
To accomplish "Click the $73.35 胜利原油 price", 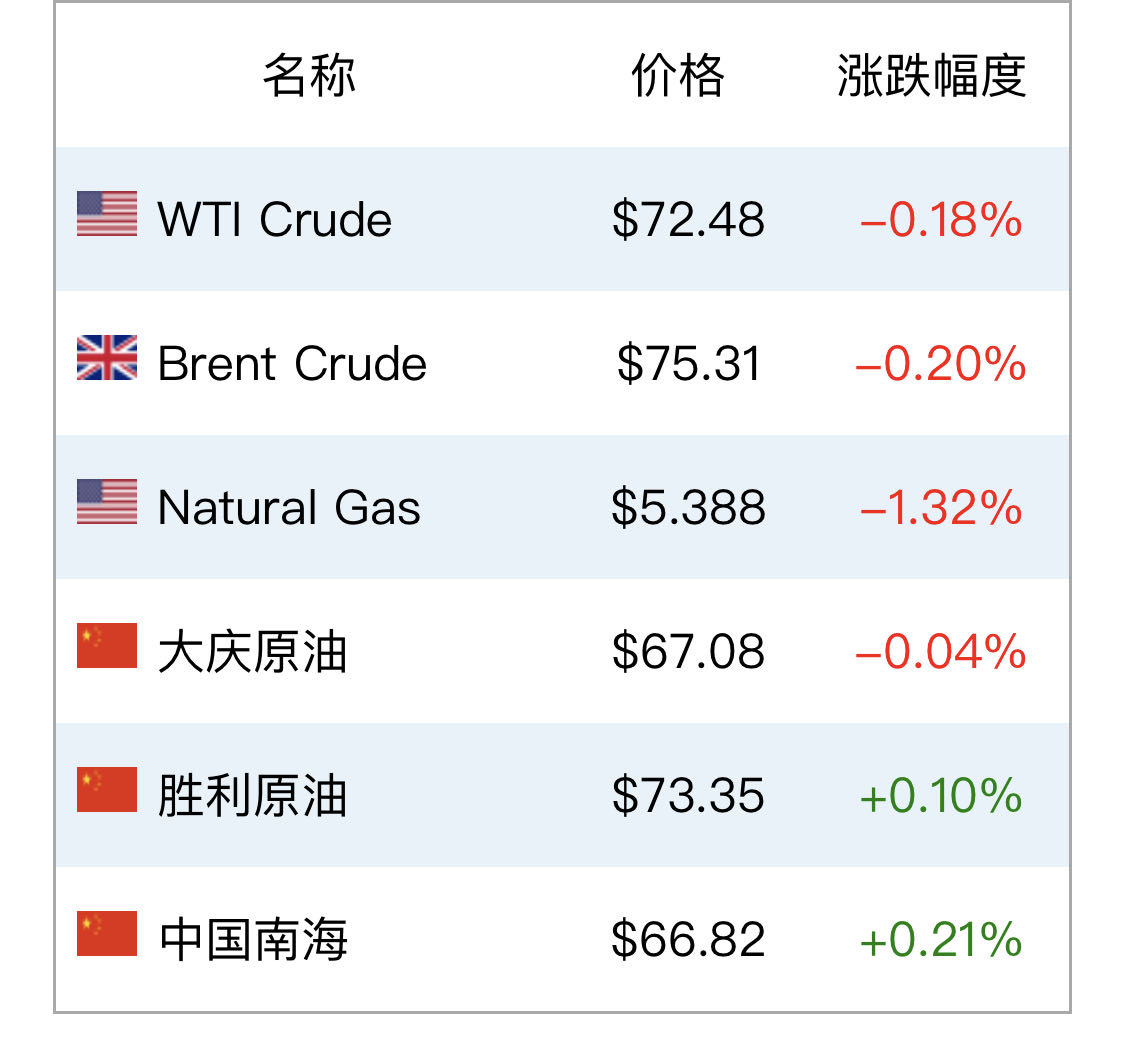I will [x=688, y=796].
